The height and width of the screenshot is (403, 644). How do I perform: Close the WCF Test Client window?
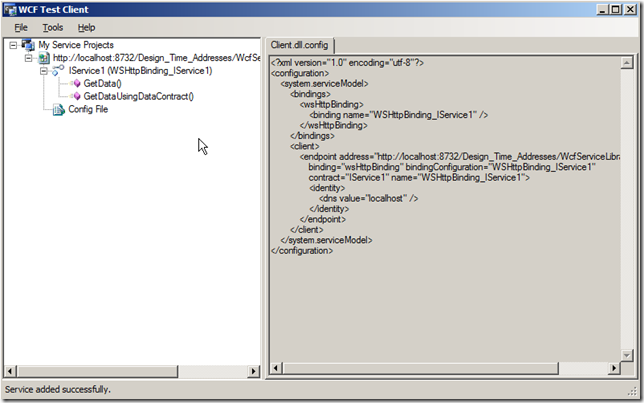tap(630, 9)
